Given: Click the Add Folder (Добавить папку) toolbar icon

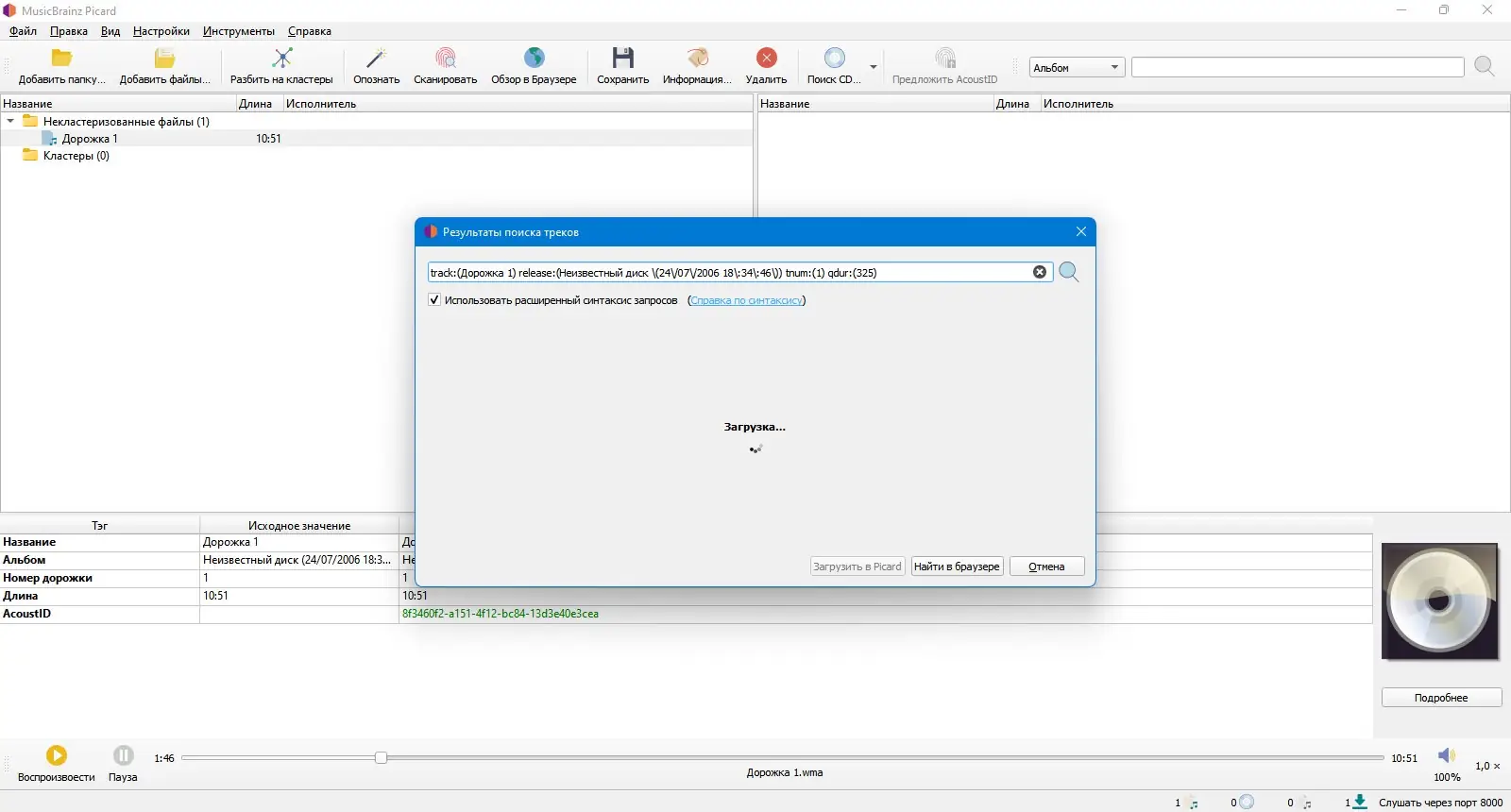Looking at the screenshot, I should [x=61, y=59].
